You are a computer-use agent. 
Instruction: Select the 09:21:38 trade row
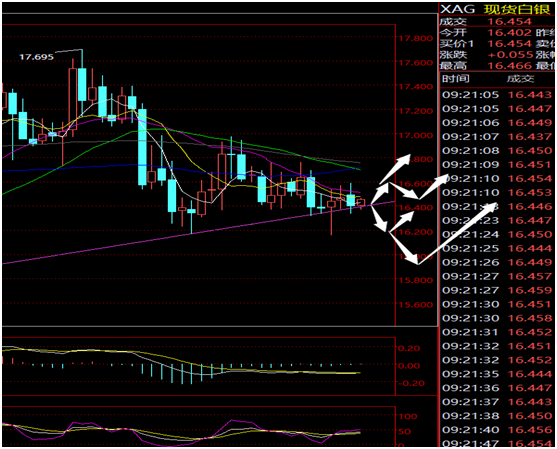click(x=497, y=416)
